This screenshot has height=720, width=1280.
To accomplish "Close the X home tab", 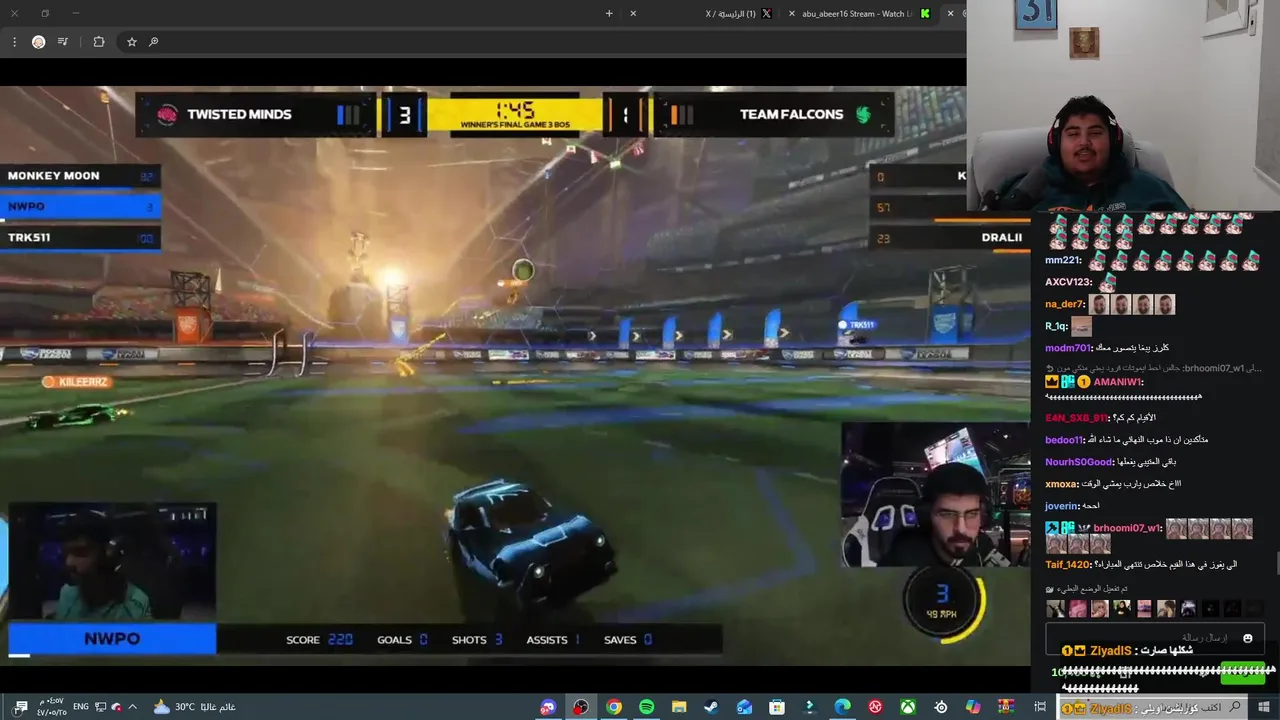I will [633, 14].
